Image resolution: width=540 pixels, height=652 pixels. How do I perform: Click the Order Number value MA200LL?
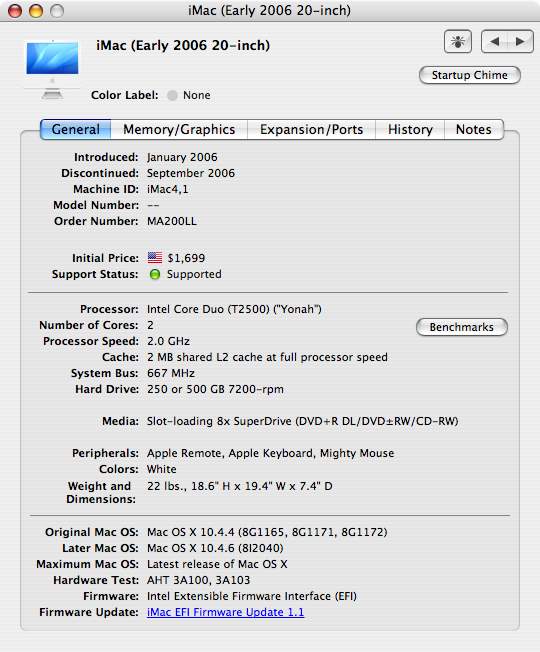pos(172,221)
